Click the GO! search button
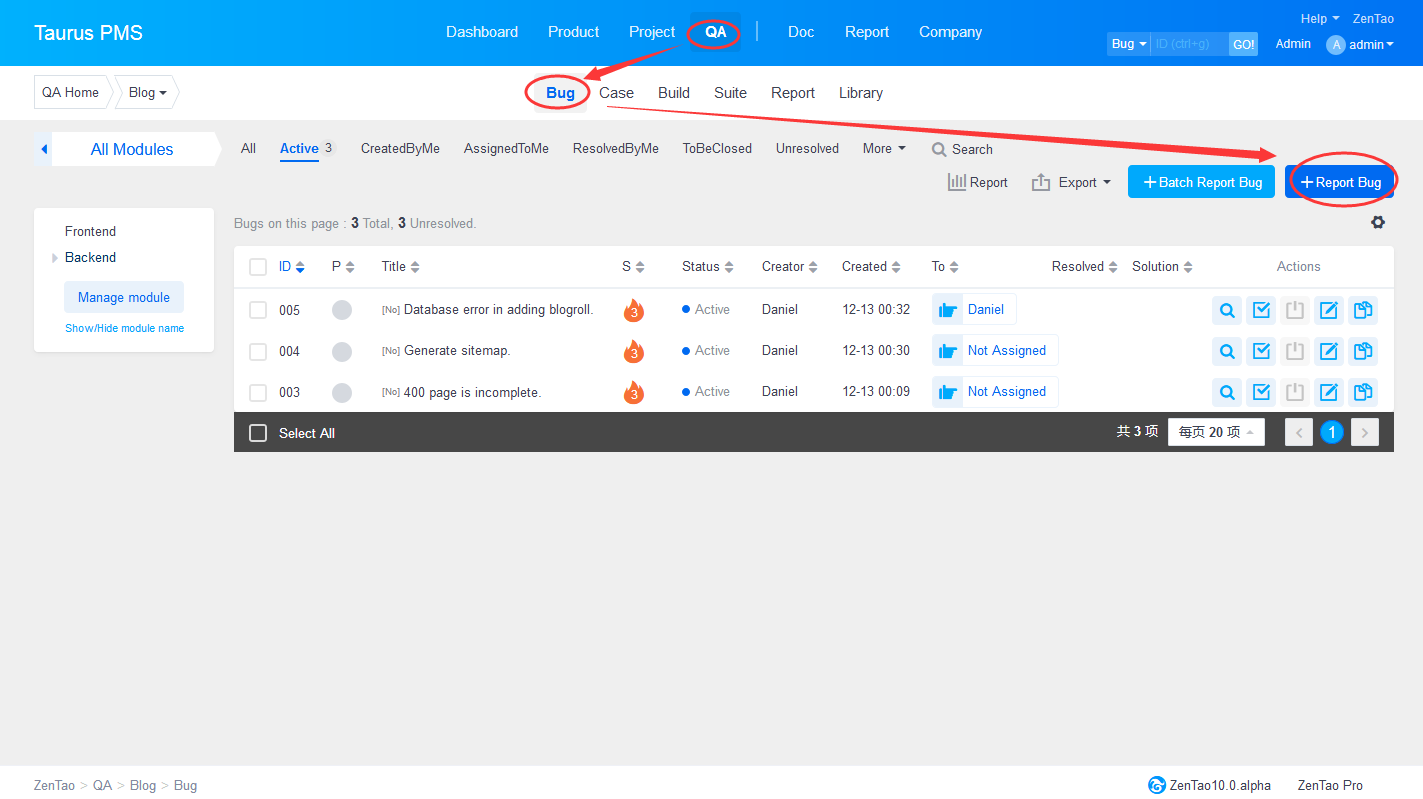The width and height of the screenshot is (1423, 799). coord(1243,44)
